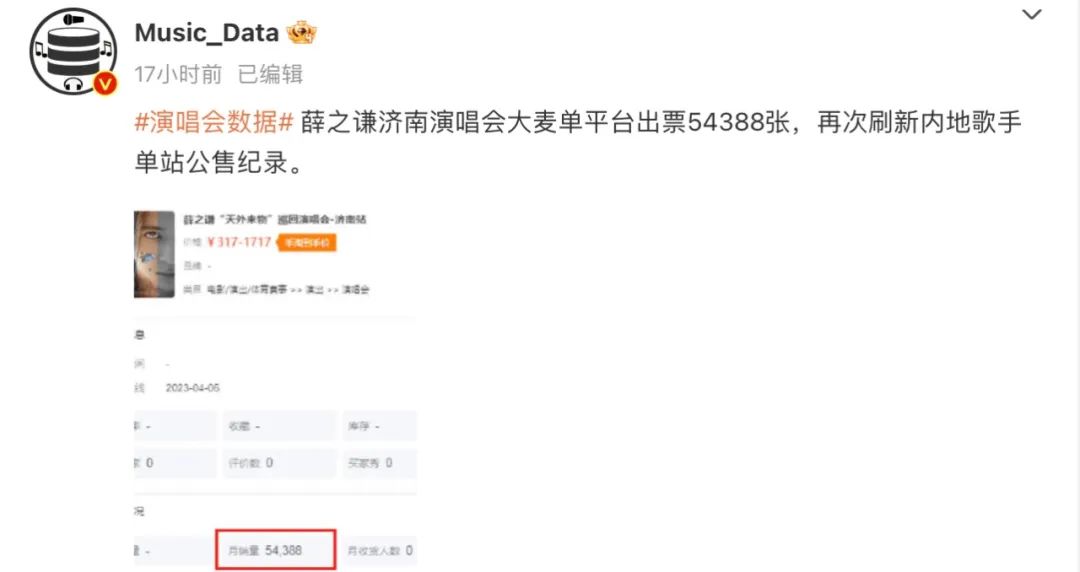1080x572 pixels.
Task: Click the red-boxed 月销量 54,388 cell
Action: [x=276, y=549]
